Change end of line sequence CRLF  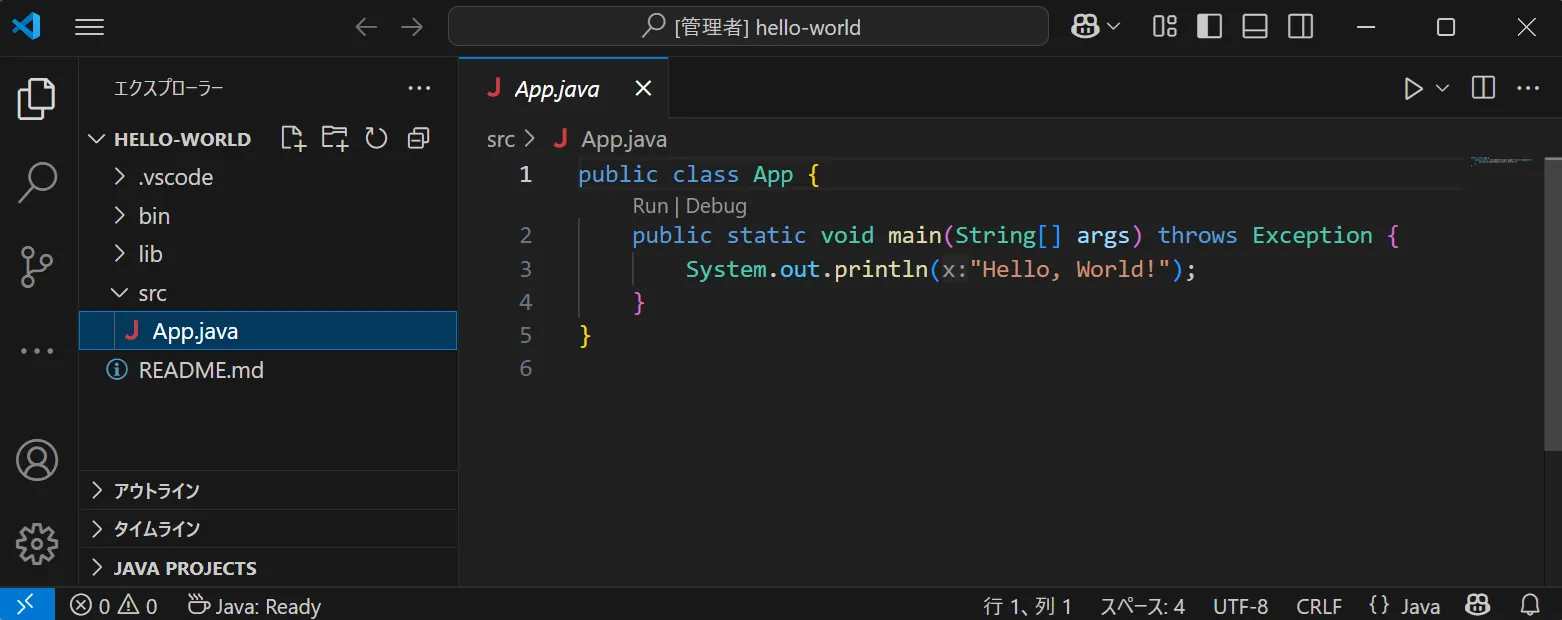[1319, 606]
